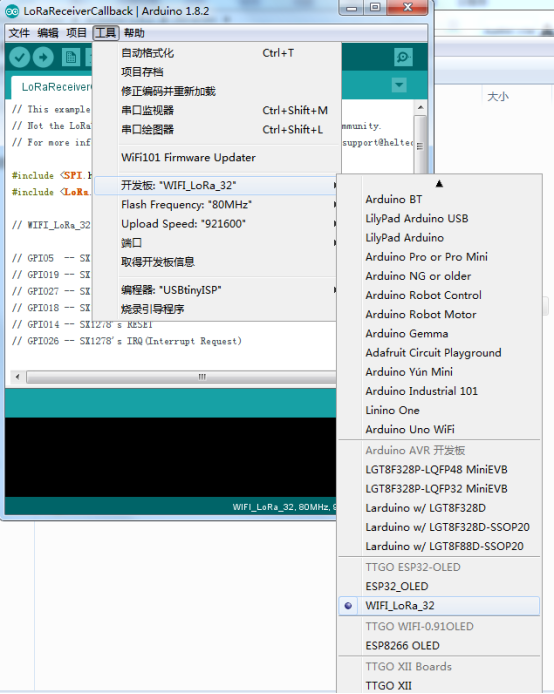The width and height of the screenshot is (554, 694).
Task: Click the scroll-up arrow atop boards list
Action: click(439, 184)
